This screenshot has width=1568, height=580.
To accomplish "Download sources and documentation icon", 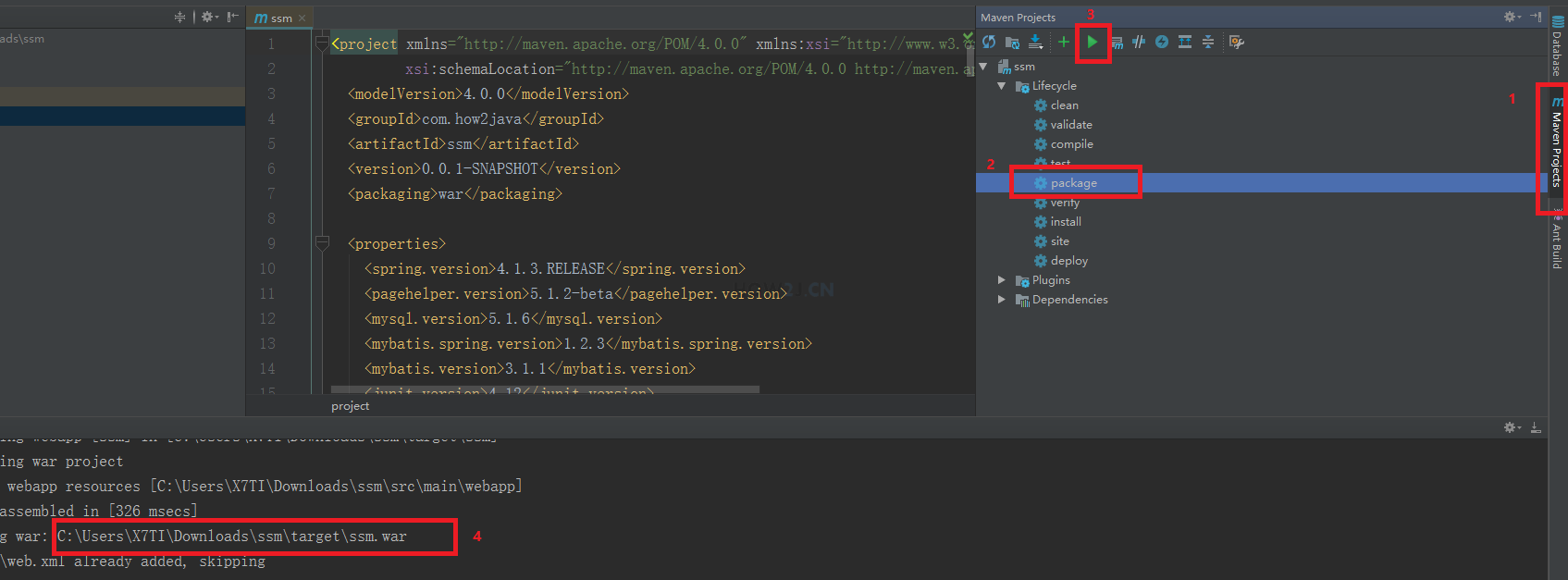I will (x=1036, y=42).
